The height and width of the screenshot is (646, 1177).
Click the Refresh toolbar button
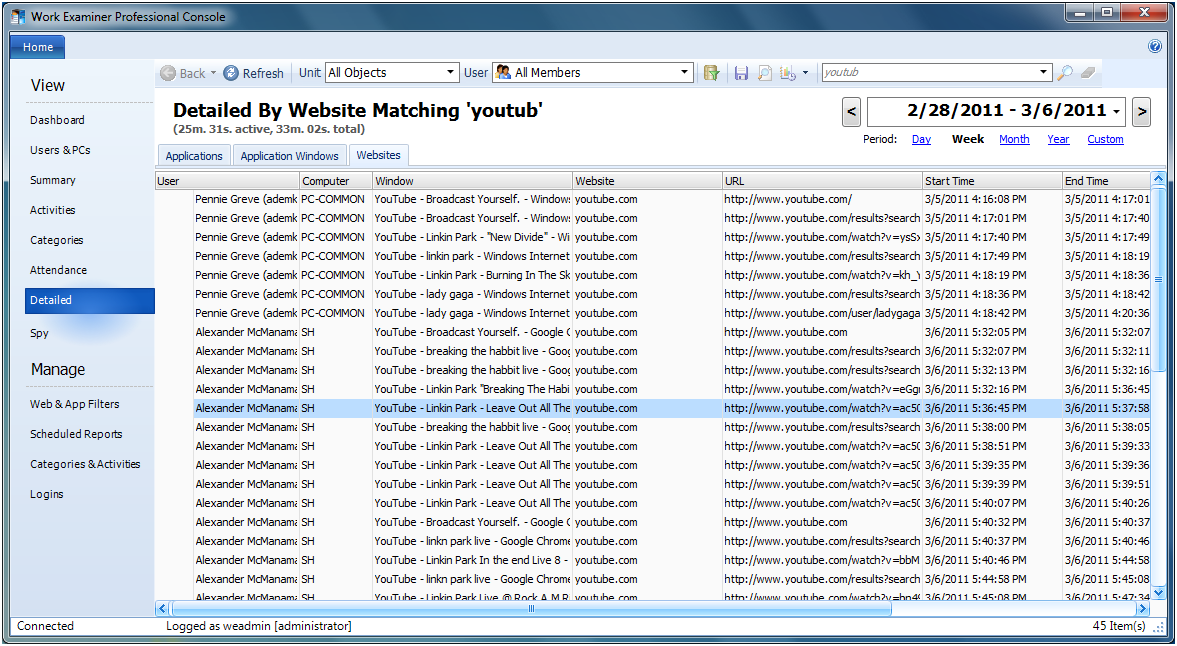[254, 73]
